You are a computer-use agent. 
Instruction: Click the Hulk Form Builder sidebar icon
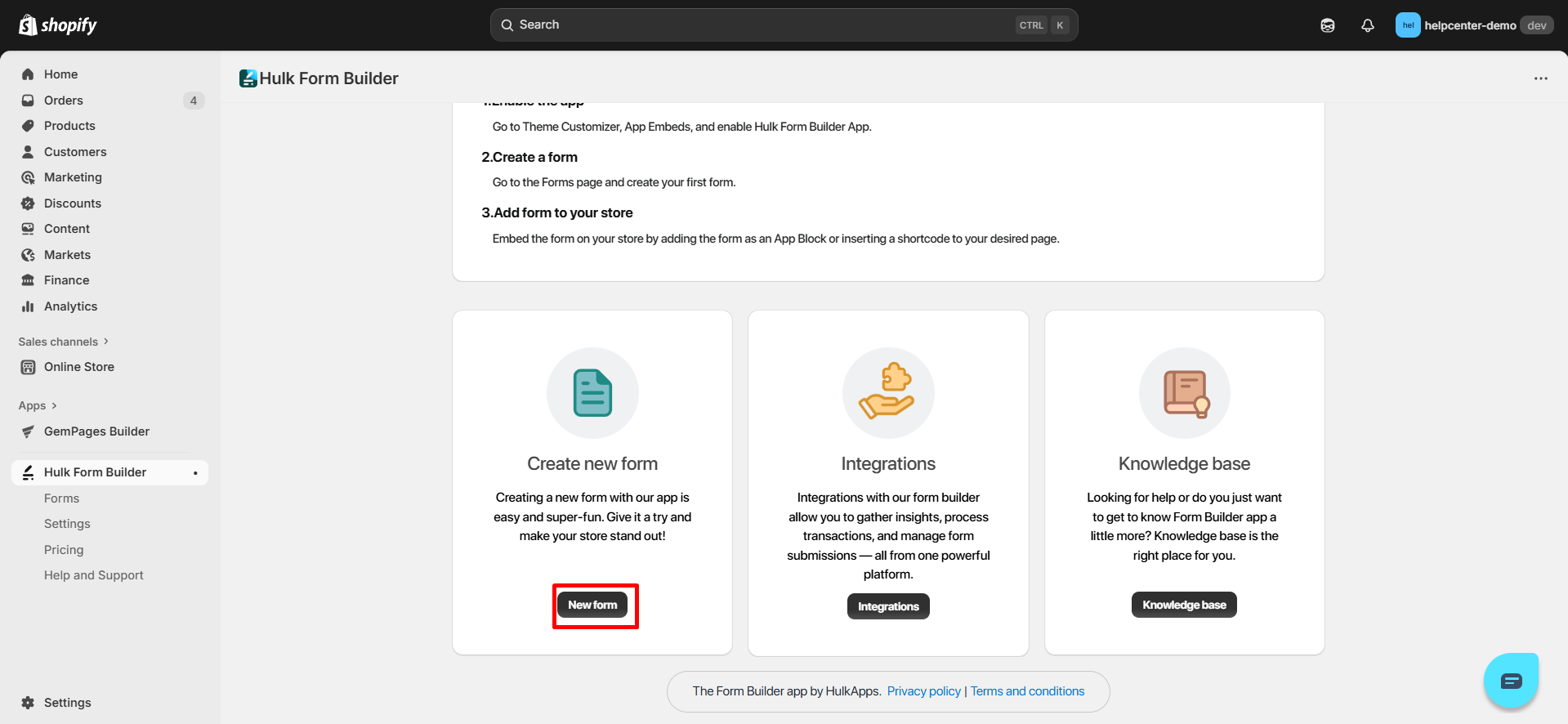tap(28, 472)
